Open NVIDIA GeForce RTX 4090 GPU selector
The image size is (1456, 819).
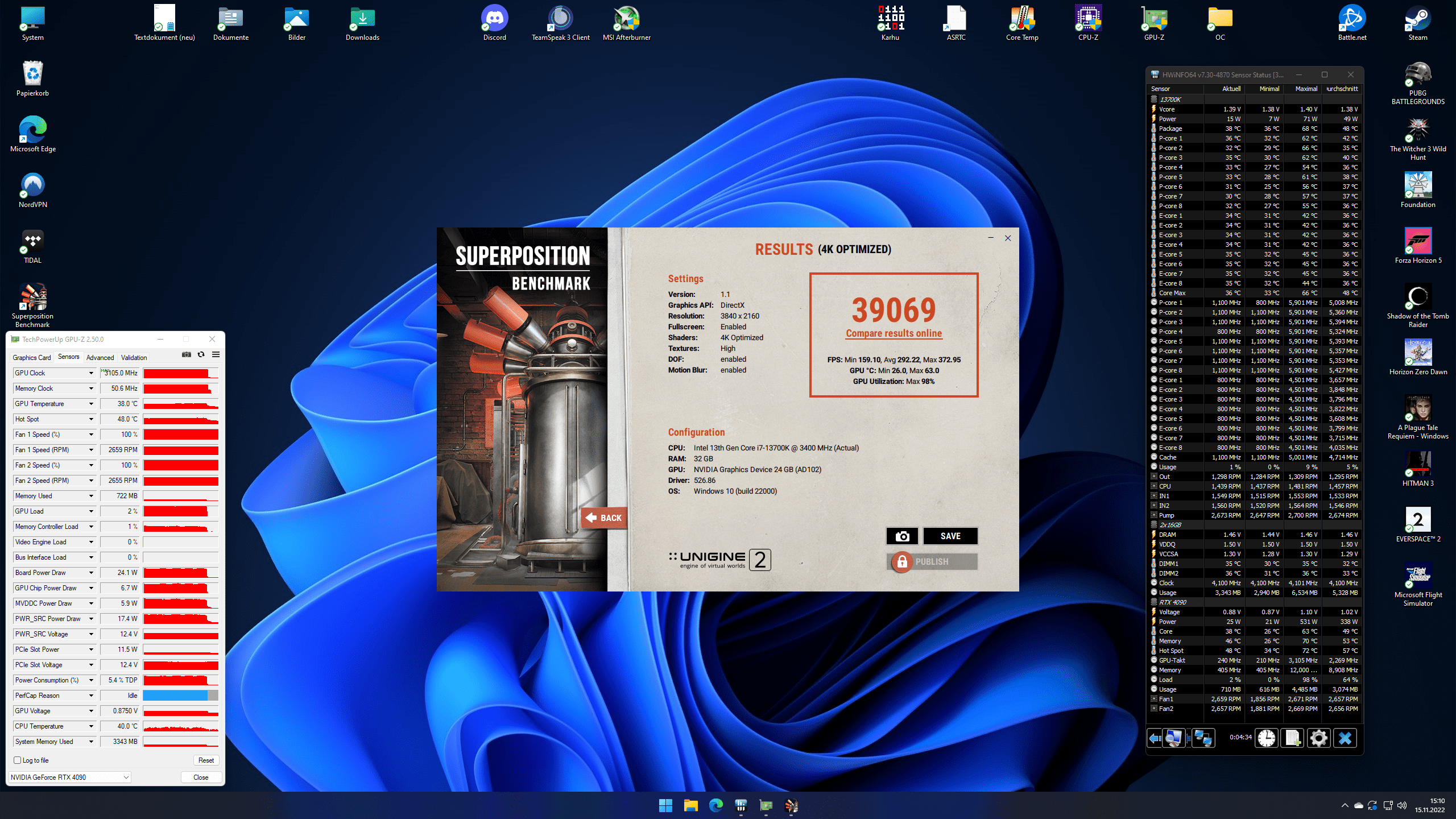tap(69, 777)
